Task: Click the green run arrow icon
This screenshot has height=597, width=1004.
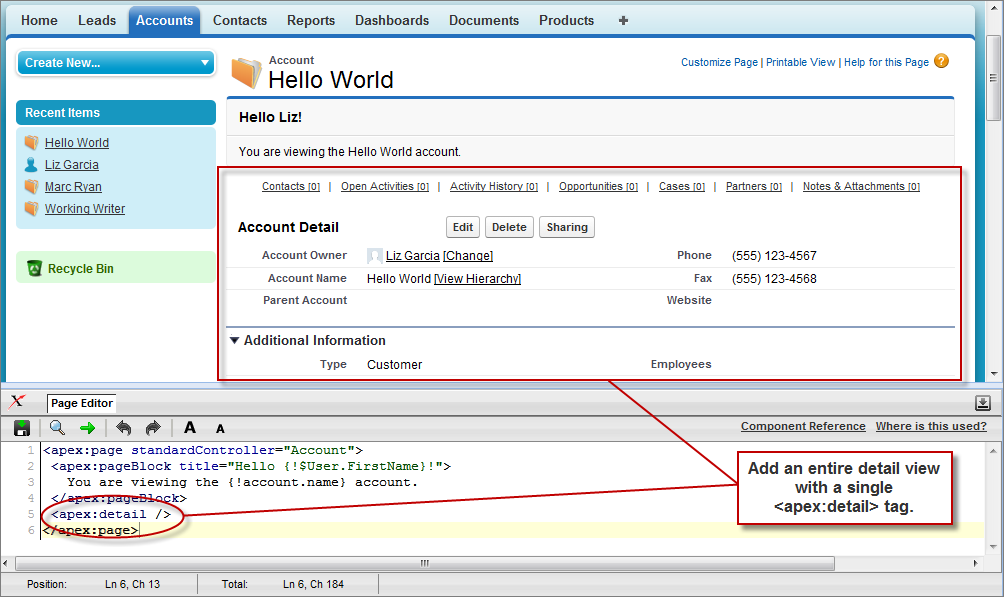Action: [x=89, y=428]
